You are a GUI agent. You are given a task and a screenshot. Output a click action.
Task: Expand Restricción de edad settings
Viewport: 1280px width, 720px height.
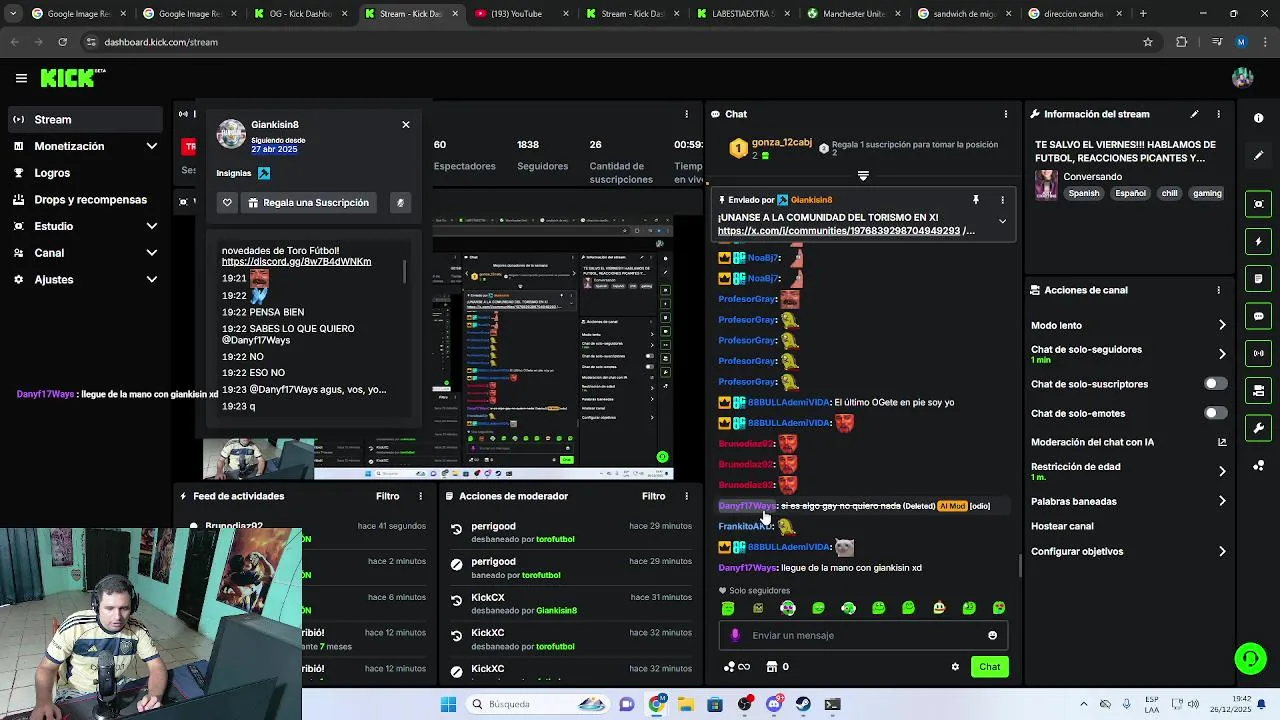[1222, 471]
